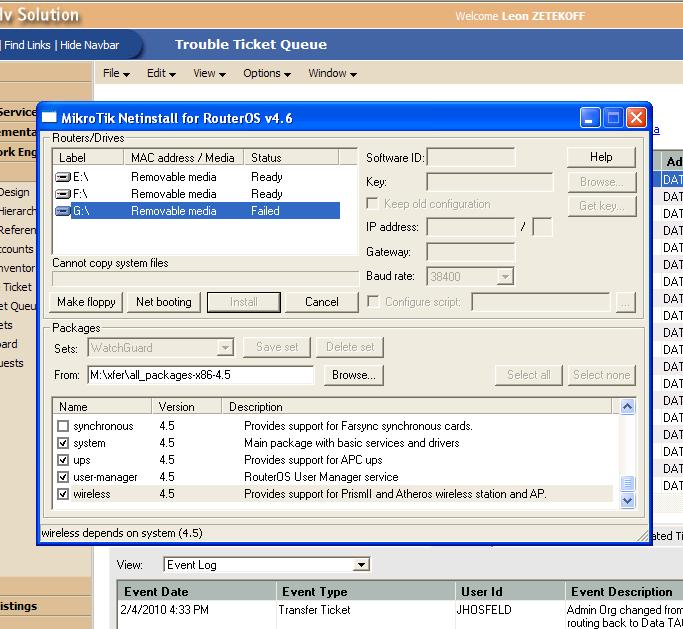Toggle the synchronous package checkbox
Viewport: 683px width, 629px height.
(63, 426)
